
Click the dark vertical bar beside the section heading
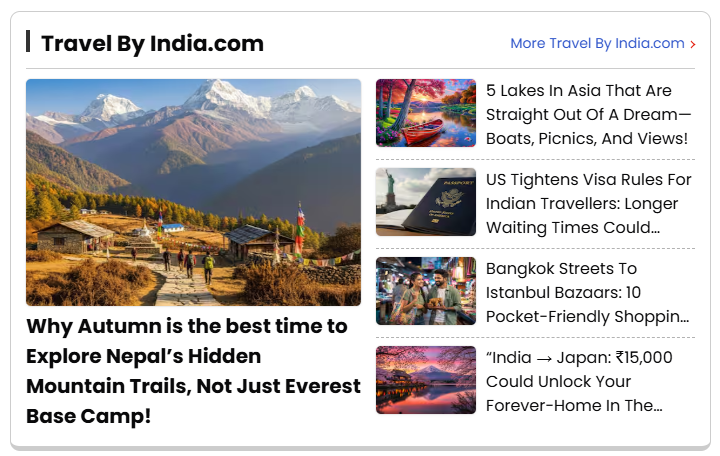click(x=28, y=41)
